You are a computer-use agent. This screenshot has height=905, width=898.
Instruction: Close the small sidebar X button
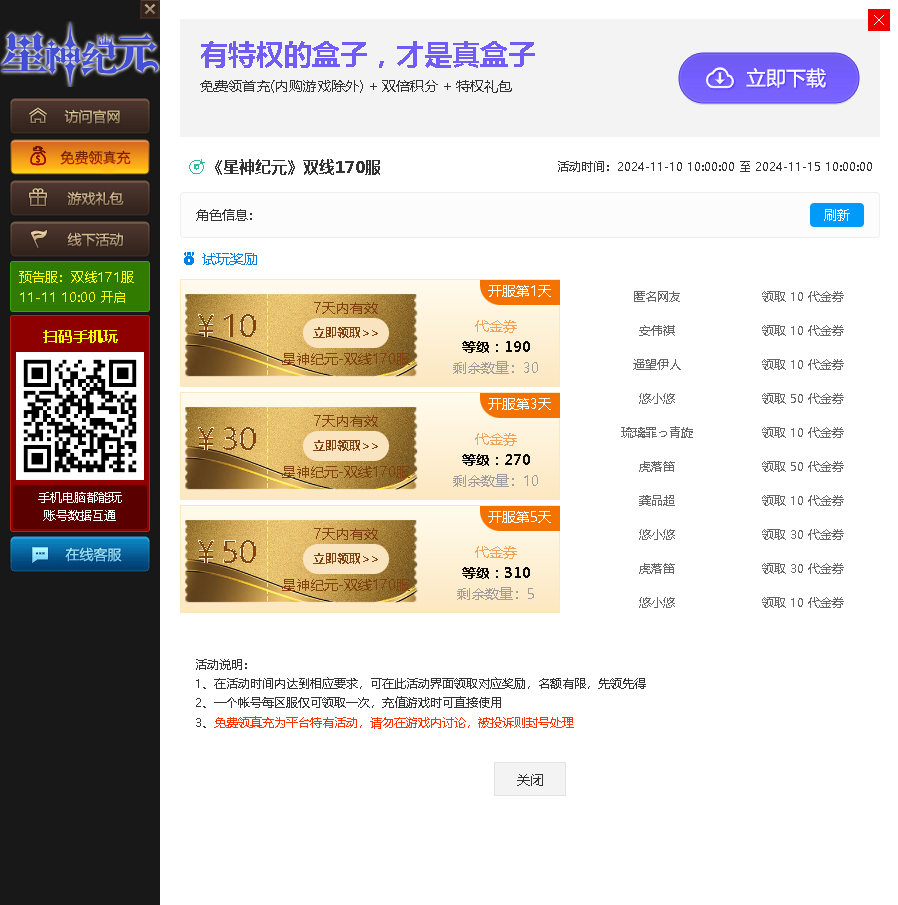pos(150,9)
